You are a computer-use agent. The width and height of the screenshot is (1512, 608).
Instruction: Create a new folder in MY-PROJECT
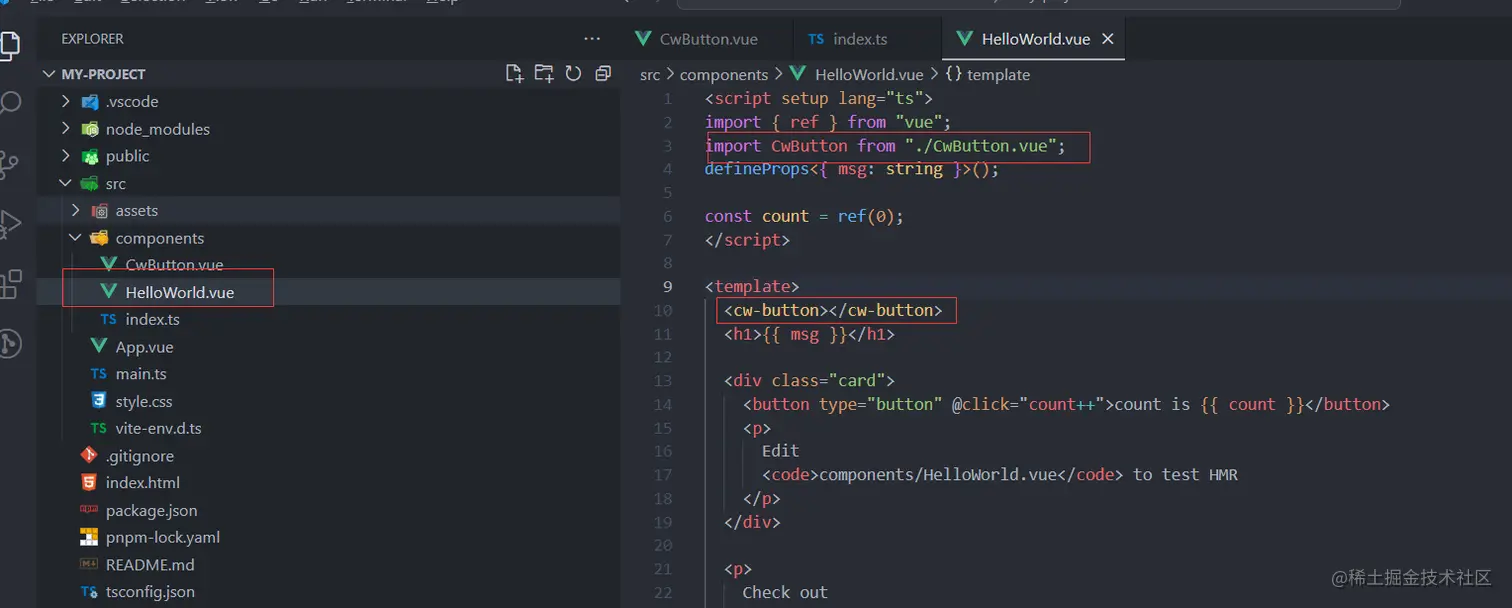click(543, 73)
